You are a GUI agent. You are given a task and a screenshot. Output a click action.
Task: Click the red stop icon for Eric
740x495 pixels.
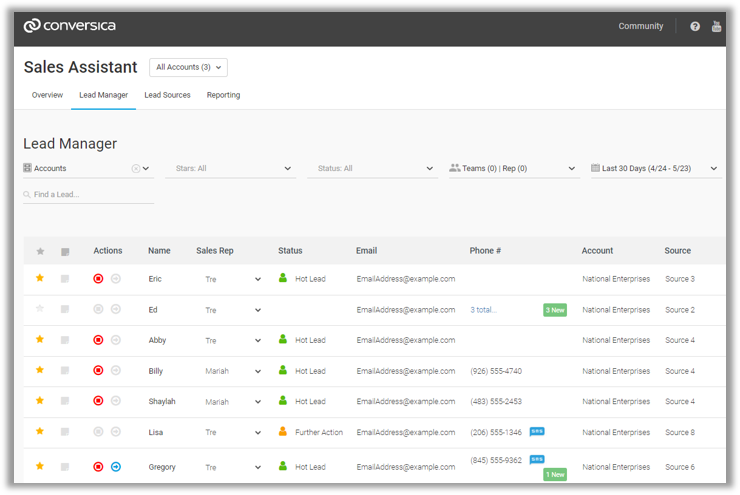(98, 278)
